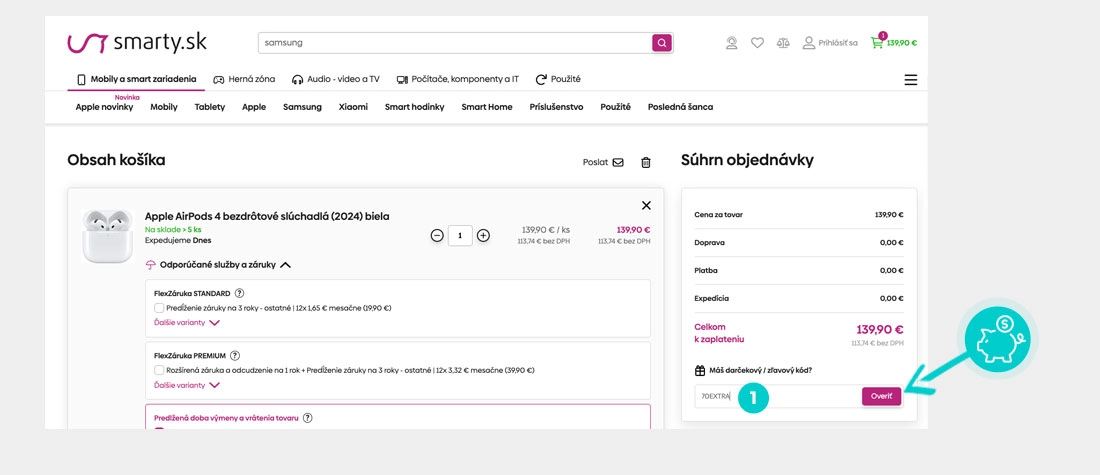Open the Smart Home submenu item
This screenshot has width=1100, height=475.
pyautogui.click(x=487, y=107)
